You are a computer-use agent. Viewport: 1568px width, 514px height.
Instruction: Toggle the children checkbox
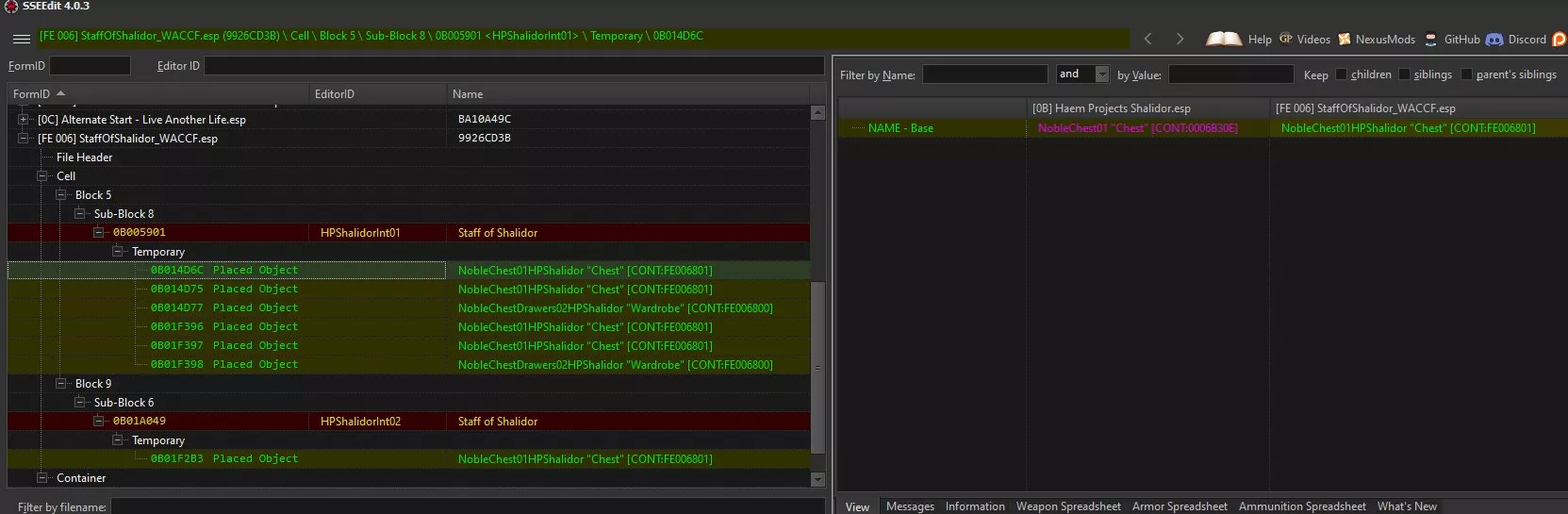point(1341,75)
